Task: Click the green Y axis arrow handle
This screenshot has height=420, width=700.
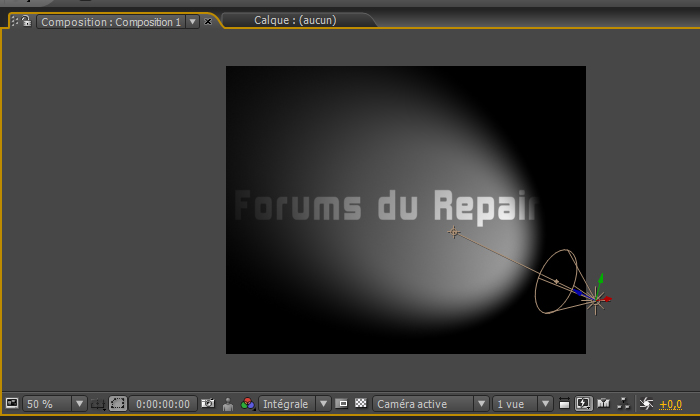Action: (601, 279)
